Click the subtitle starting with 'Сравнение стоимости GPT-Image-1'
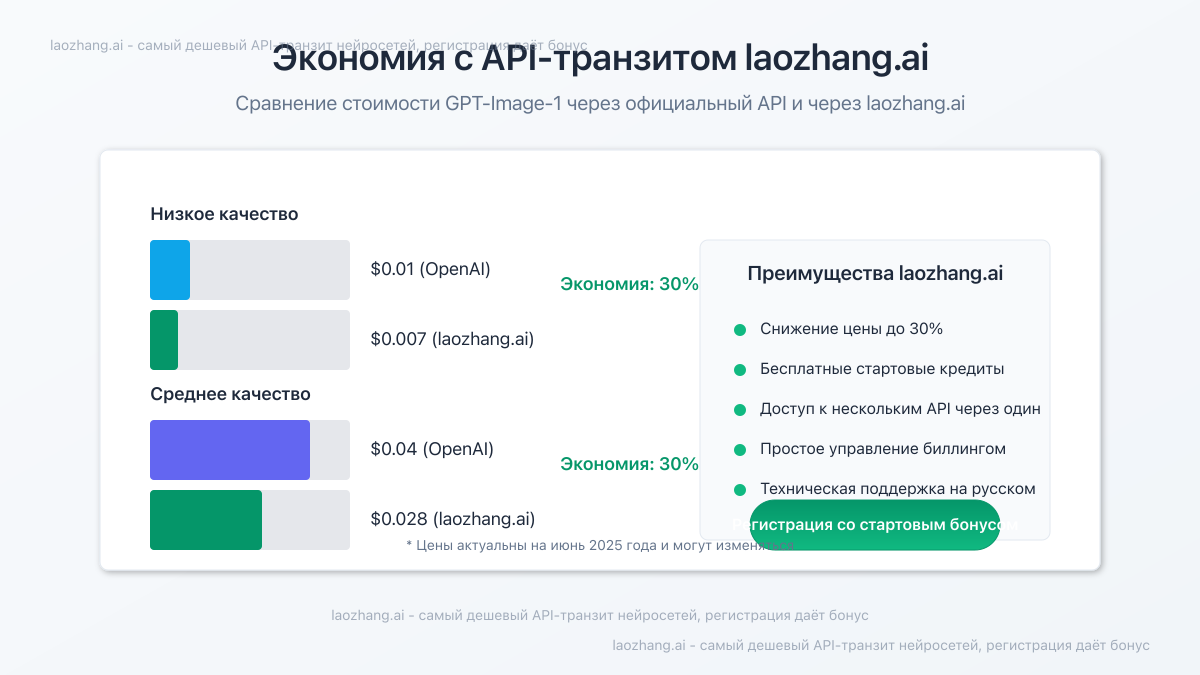1200x675 pixels. 600,103
